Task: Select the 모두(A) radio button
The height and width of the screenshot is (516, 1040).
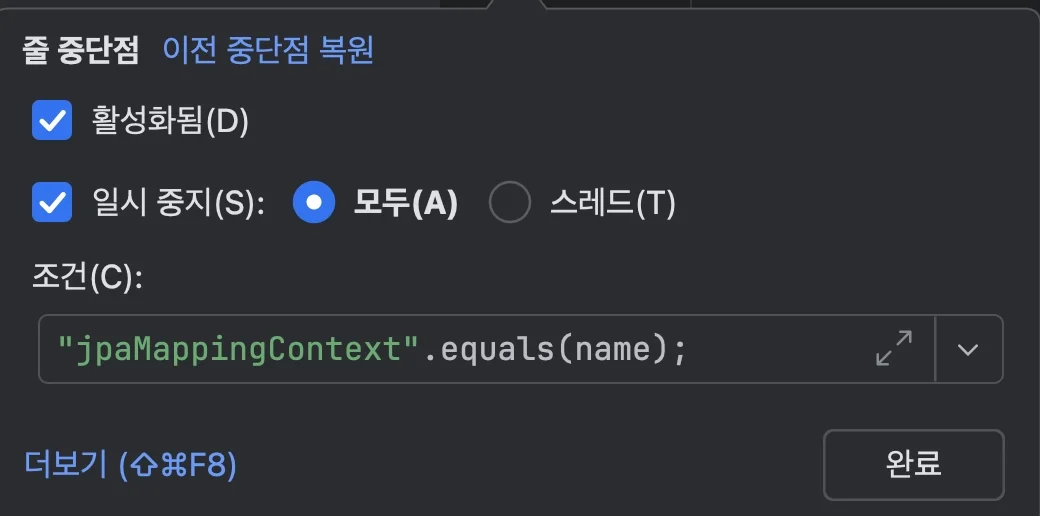Action: pyautogui.click(x=313, y=203)
